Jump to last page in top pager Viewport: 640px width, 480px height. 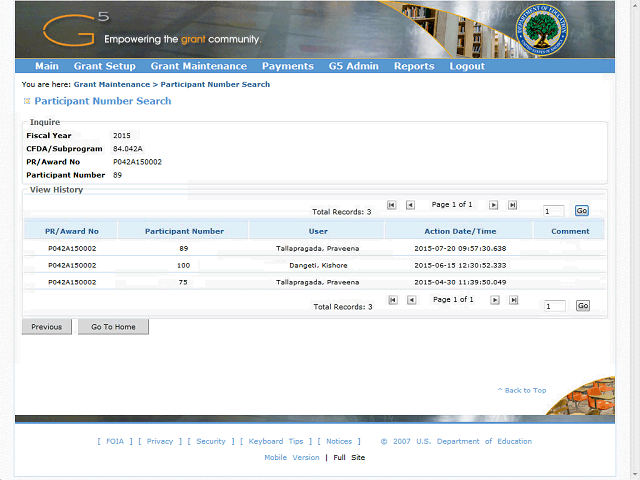513,205
